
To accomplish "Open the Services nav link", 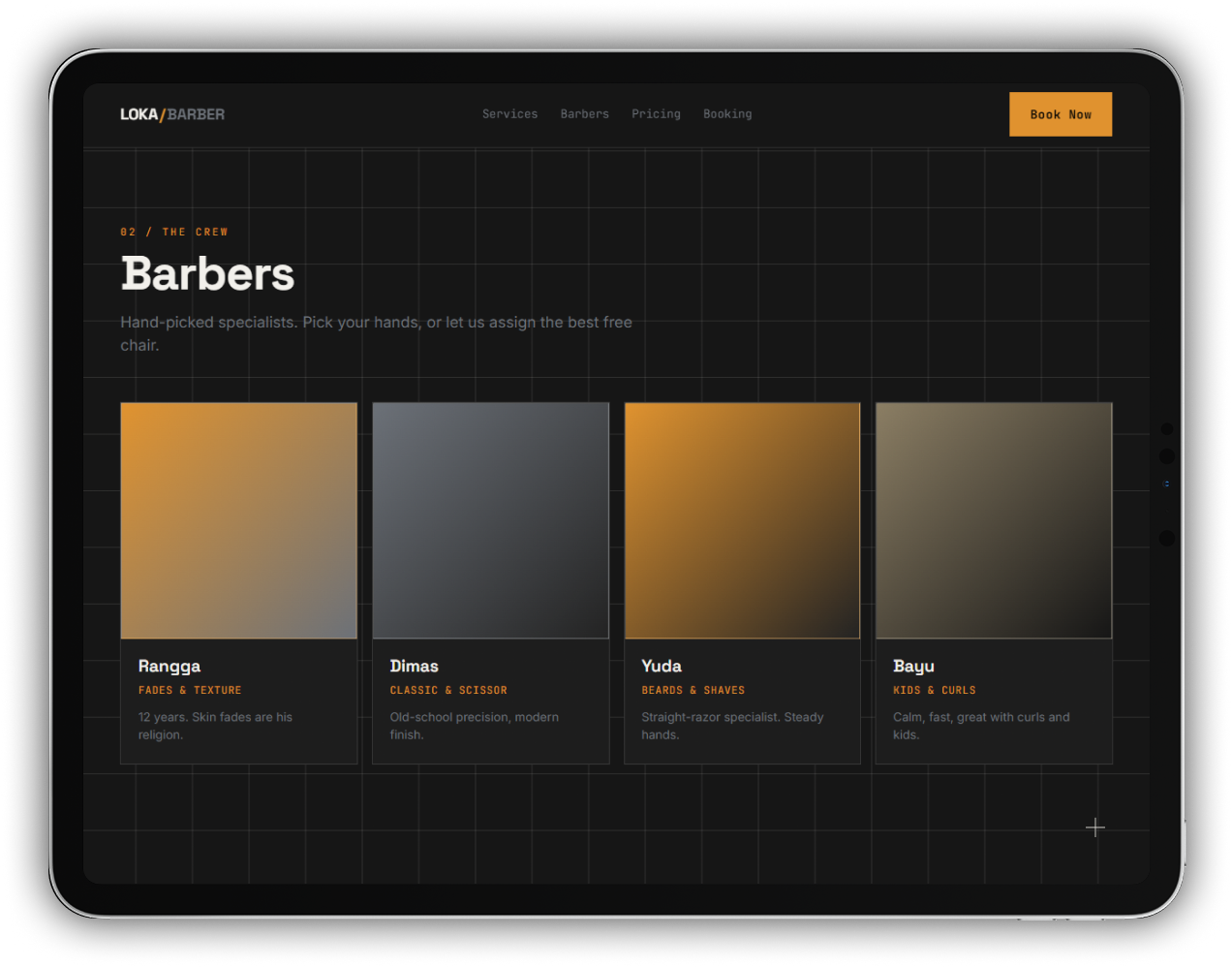I will click(x=510, y=114).
